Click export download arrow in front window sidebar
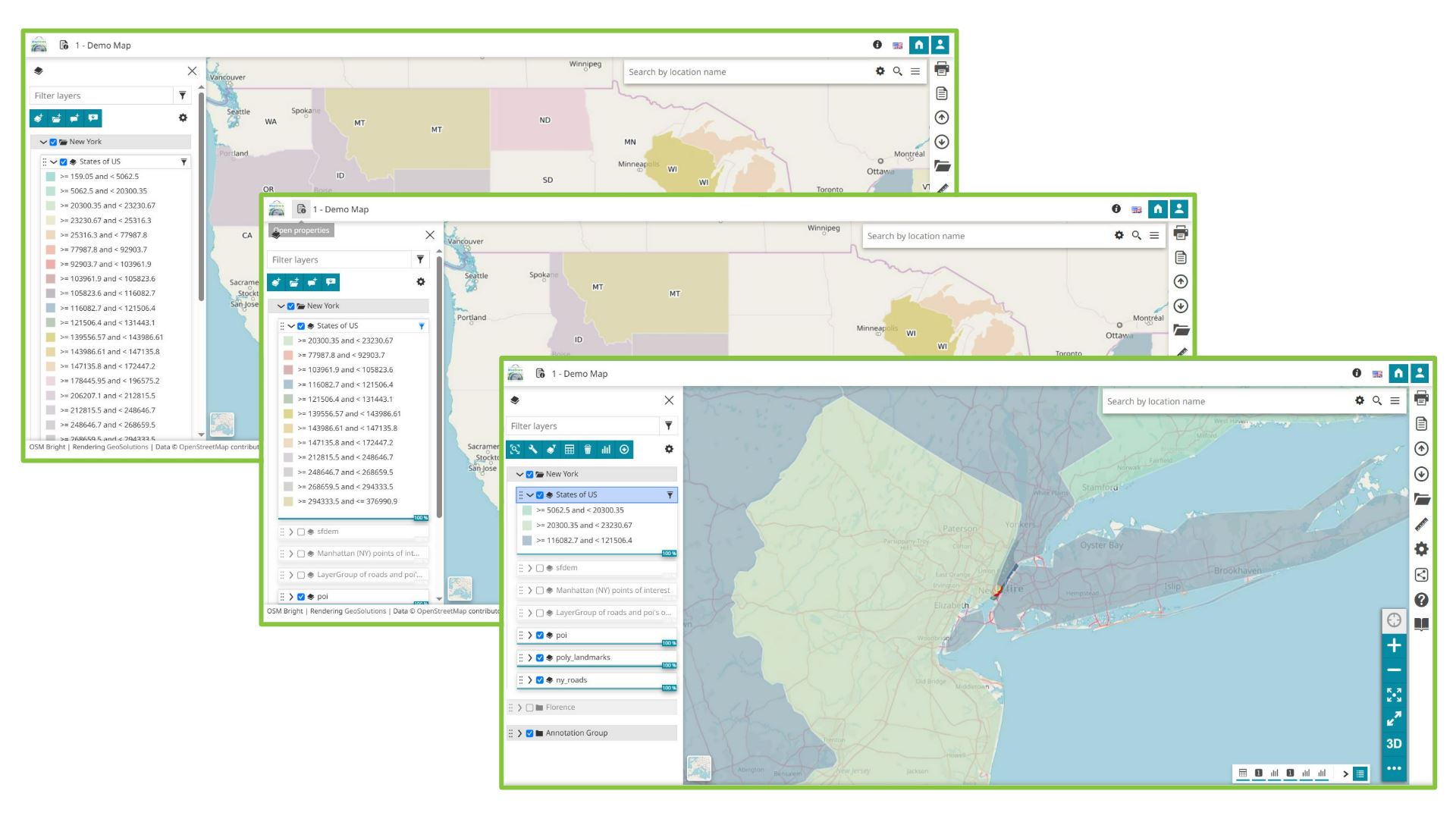 (1422, 474)
